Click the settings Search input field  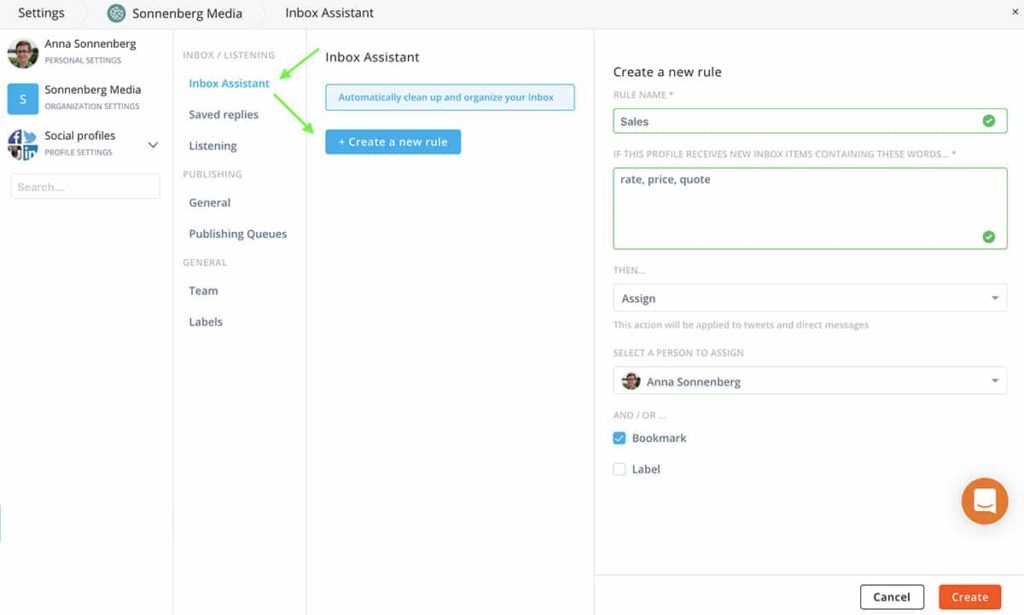pos(85,187)
